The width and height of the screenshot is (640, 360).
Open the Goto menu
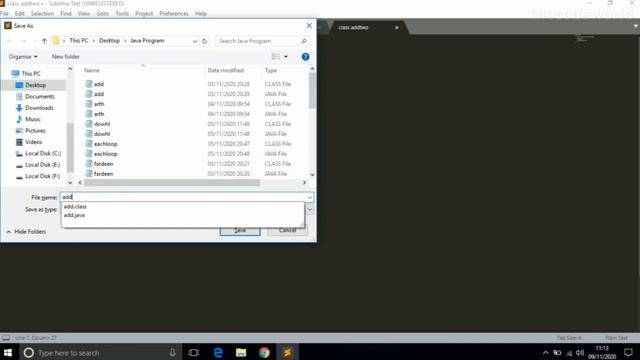point(102,13)
